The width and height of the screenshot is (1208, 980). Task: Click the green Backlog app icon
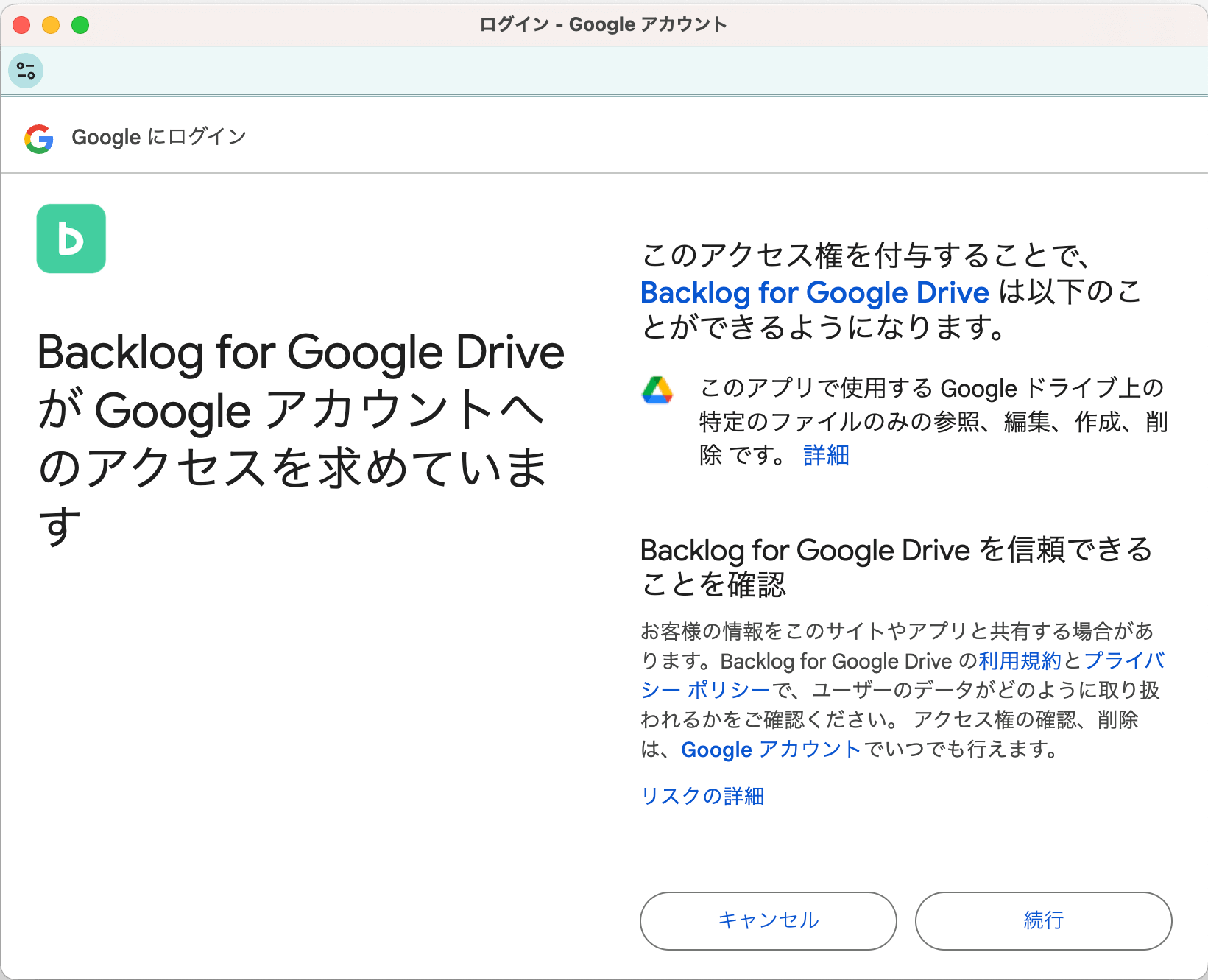(71, 239)
